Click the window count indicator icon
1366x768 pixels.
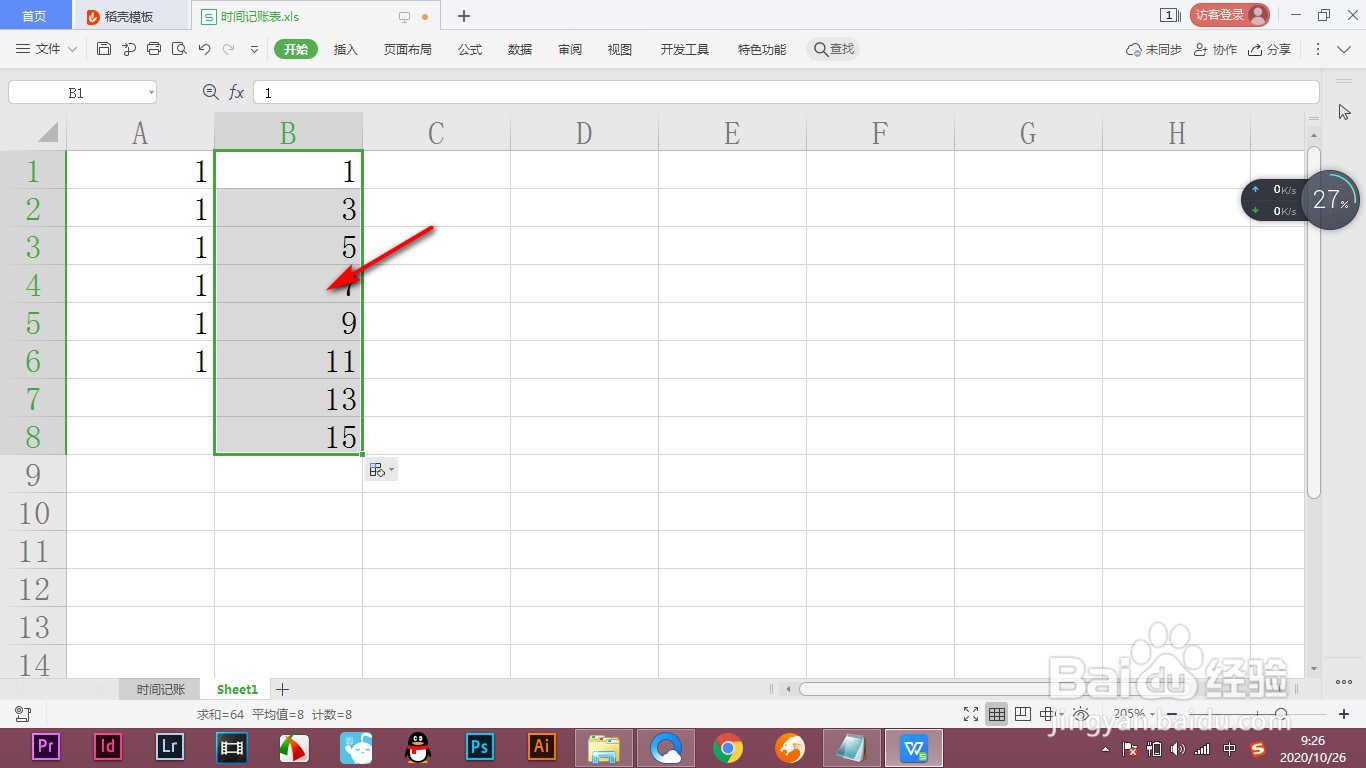pos(1169,15)
